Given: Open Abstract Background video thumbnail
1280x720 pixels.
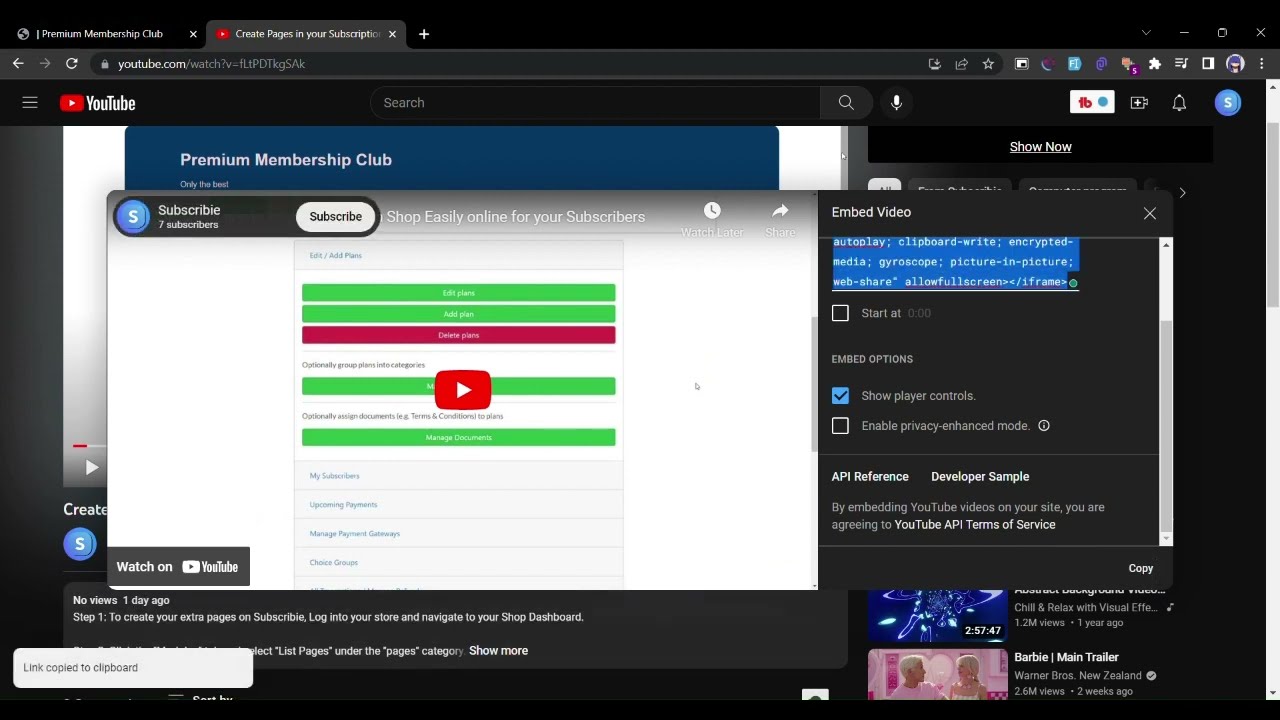Looking at the screenshot, I should point(937,615).
